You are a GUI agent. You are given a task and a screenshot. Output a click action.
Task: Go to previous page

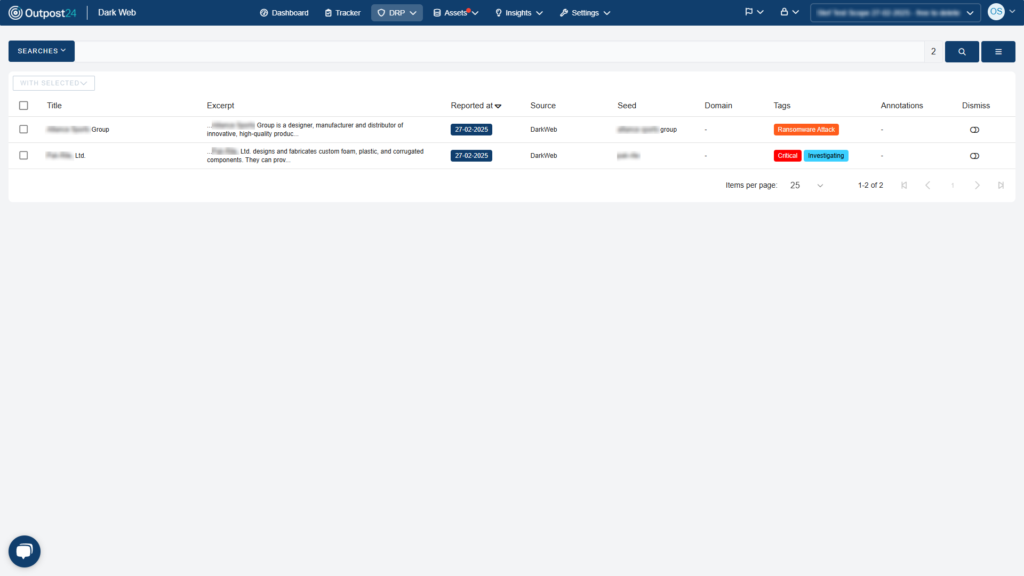927,185
